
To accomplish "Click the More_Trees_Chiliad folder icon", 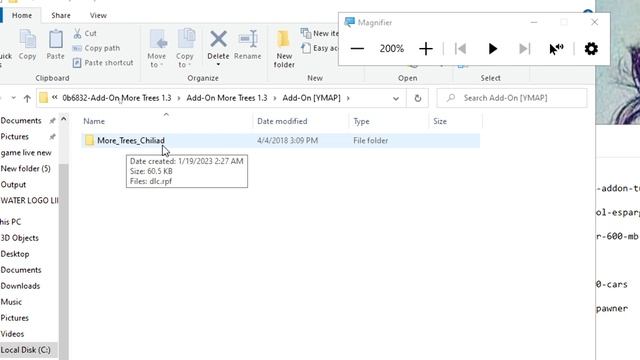I will click(x=89, y=140).
